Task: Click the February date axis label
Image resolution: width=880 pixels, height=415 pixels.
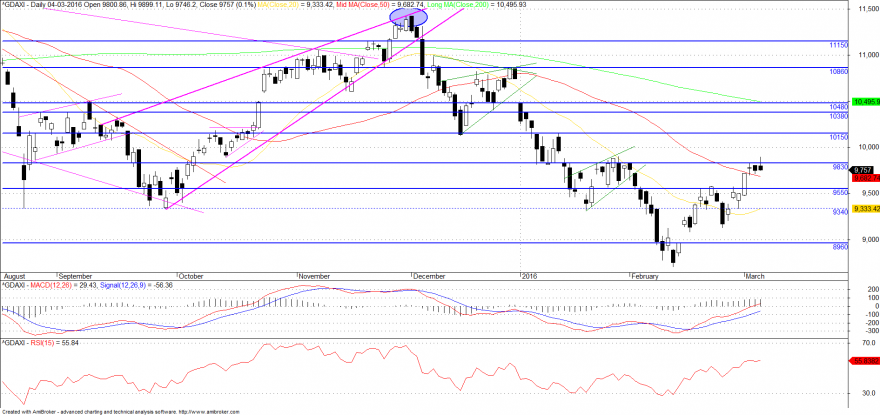Action: click(x=645, y=276)
